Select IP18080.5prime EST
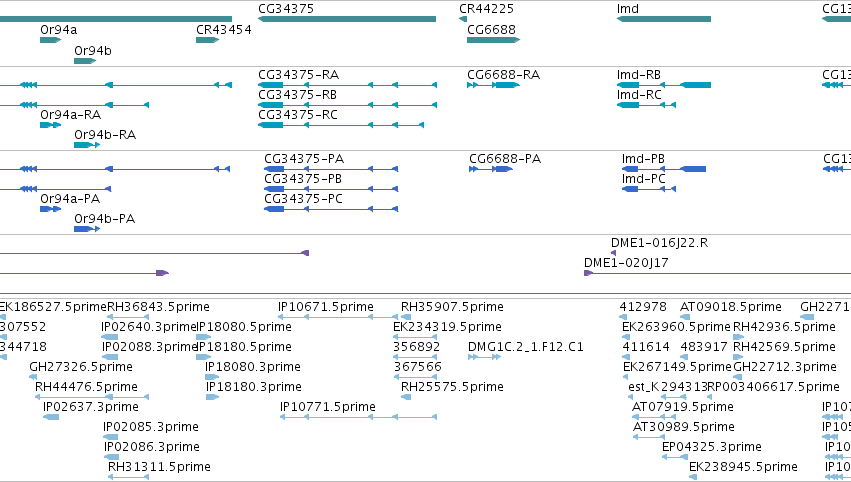The height and width of the screenshot is (482, 851). coord(203,337)
